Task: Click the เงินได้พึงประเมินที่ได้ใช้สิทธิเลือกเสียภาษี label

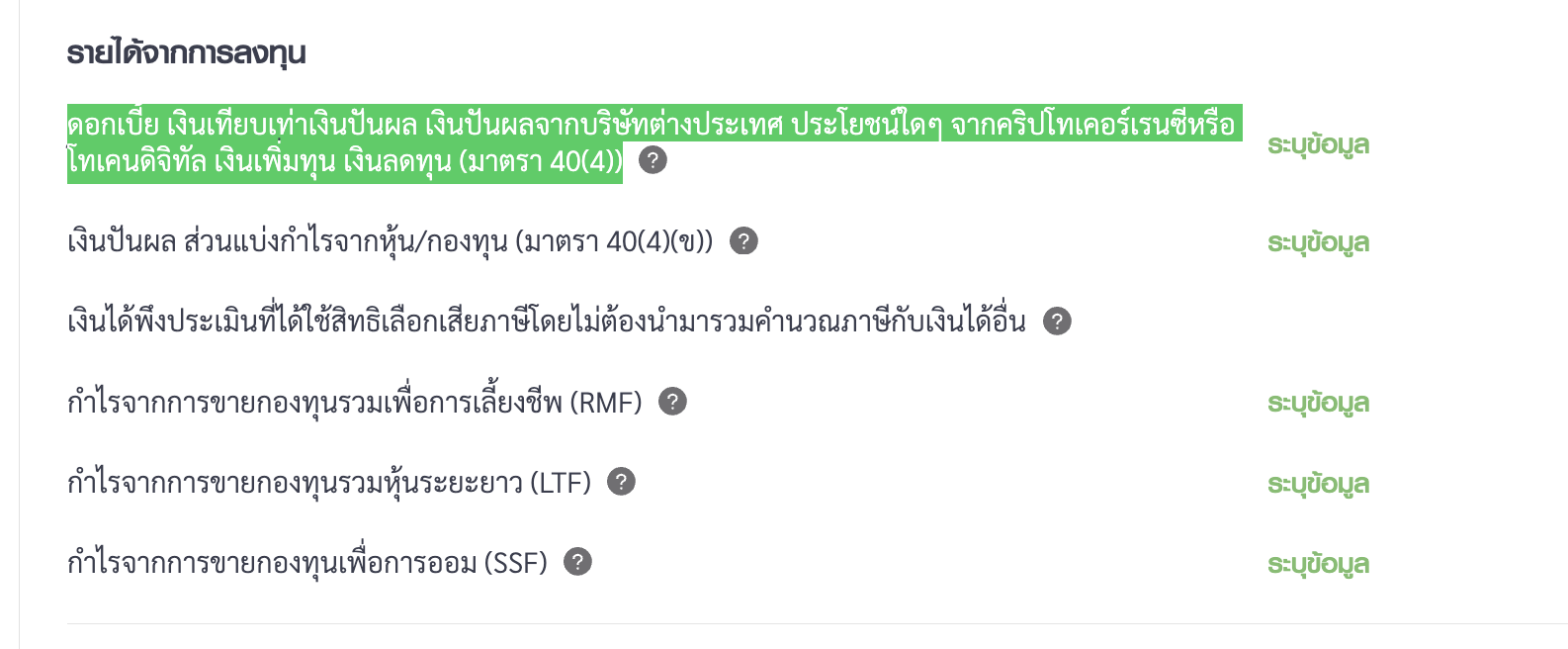Action: (546, 322)
